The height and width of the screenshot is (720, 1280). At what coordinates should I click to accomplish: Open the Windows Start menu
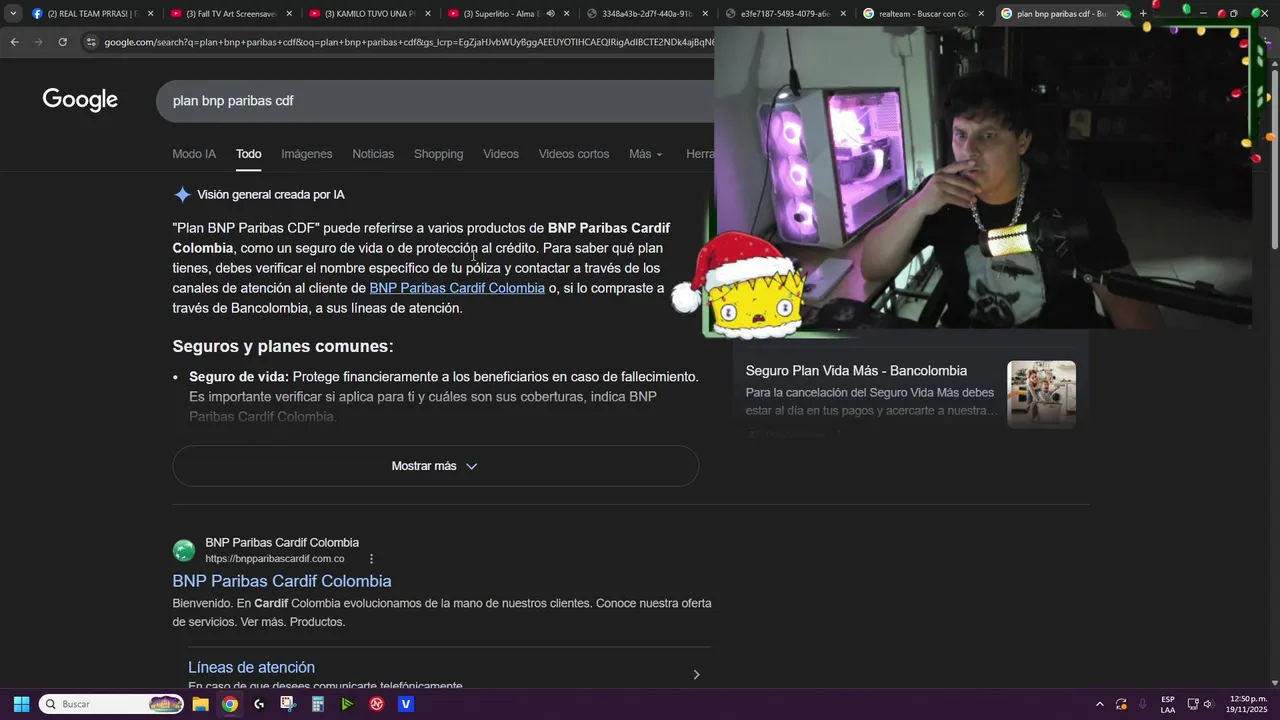click(x=21, y=704)
